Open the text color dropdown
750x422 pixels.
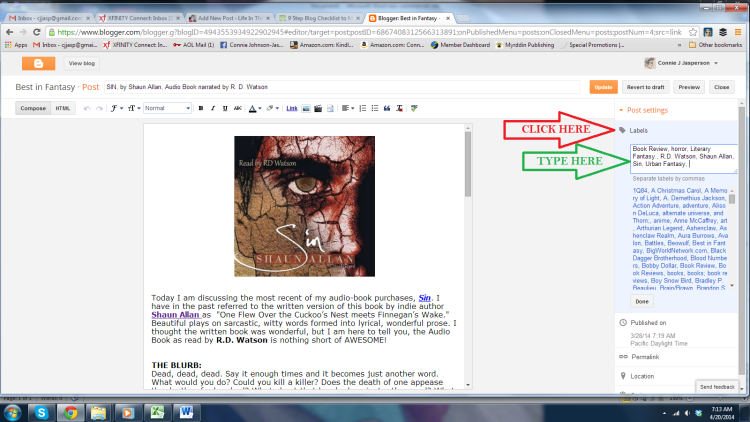coord(254,108)
